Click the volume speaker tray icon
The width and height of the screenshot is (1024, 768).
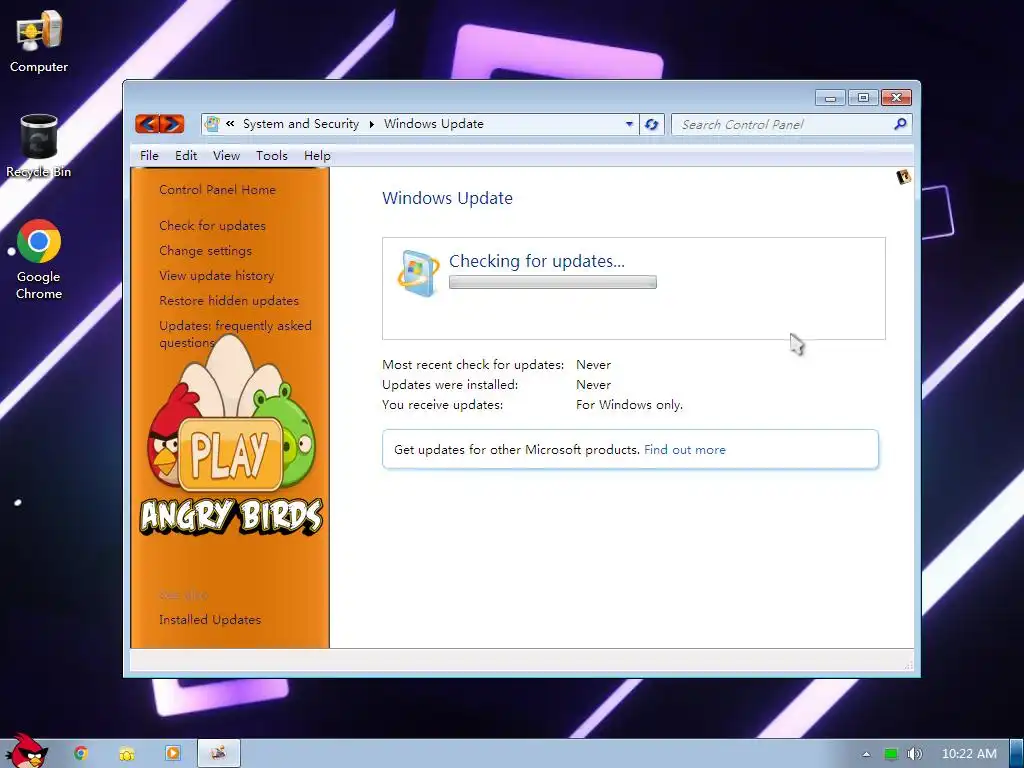pos(914,754)
